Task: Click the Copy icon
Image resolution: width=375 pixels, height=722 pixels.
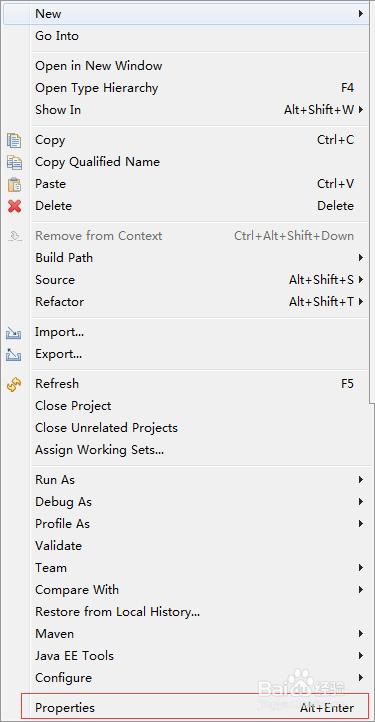Action: tap(14, 140)
